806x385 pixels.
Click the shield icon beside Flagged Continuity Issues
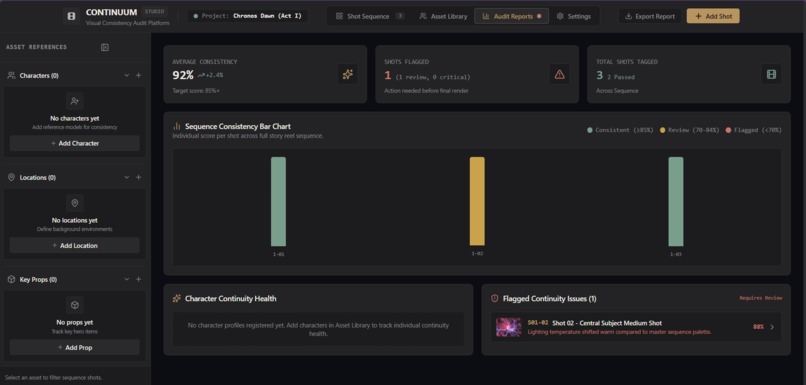pyautogui.click(x=495, y=299)
